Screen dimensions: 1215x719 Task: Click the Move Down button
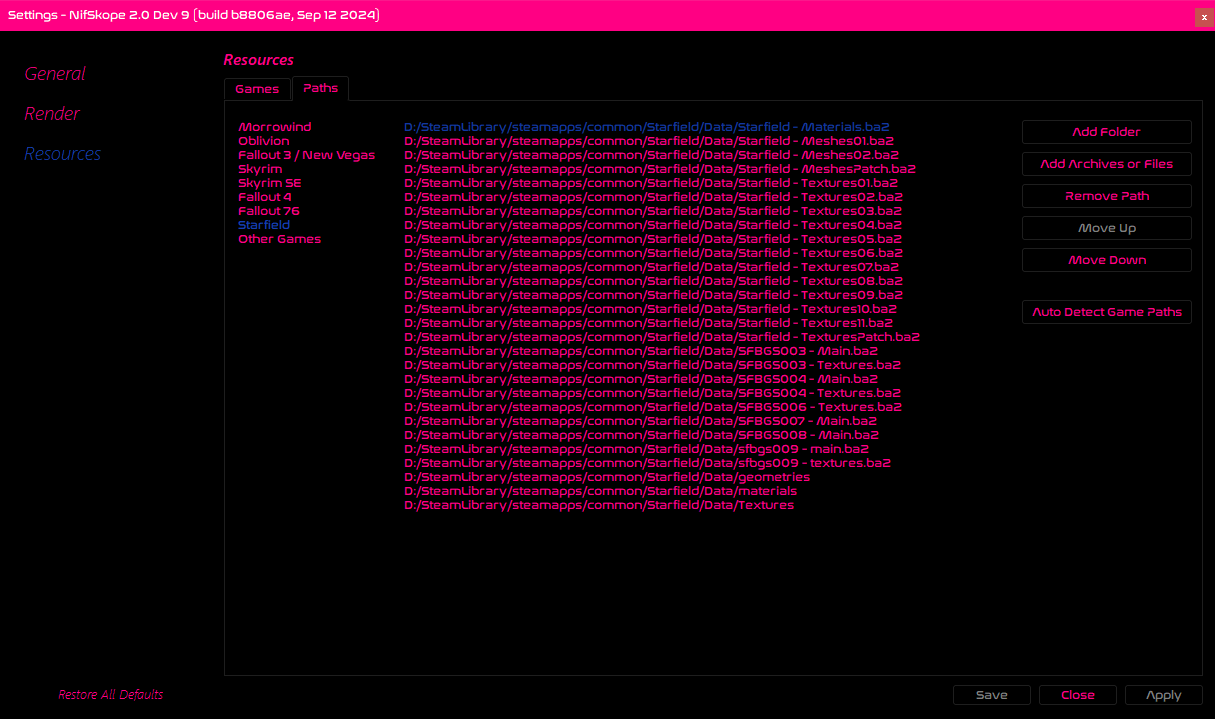tap(1106, 260)
